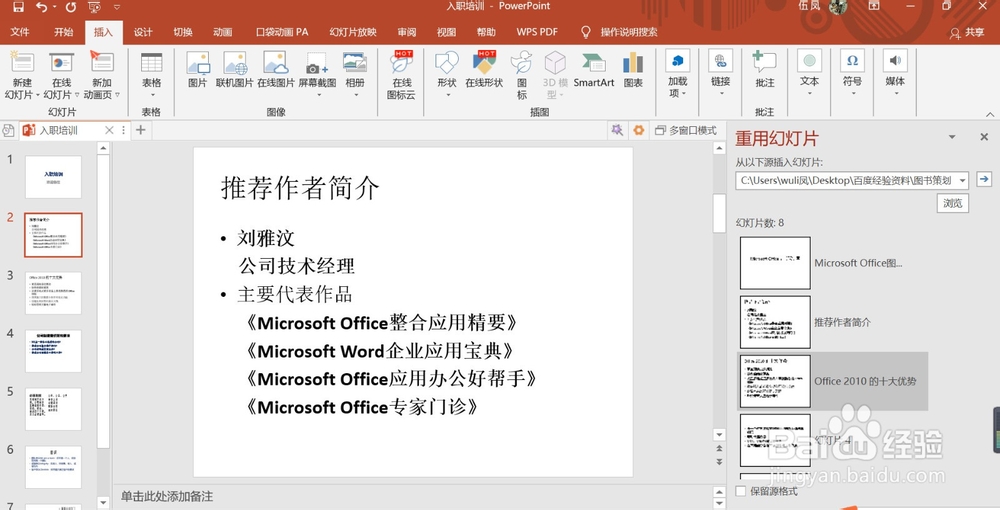Click the slide panel scroll down arrow
This screenshot has width=1000, height=510.
[x=103, y=502]
